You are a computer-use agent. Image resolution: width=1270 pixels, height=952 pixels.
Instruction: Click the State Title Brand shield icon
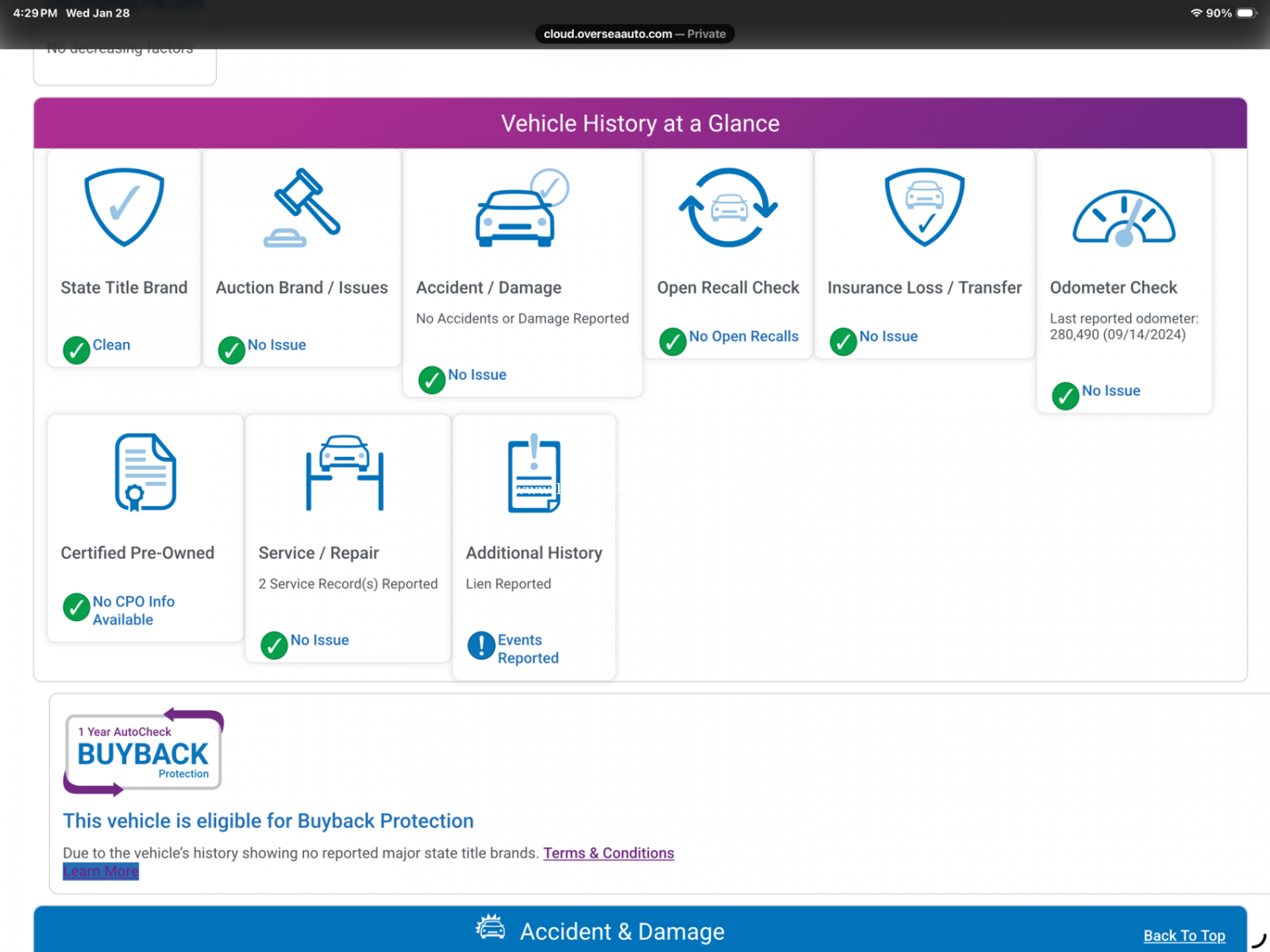124,206
